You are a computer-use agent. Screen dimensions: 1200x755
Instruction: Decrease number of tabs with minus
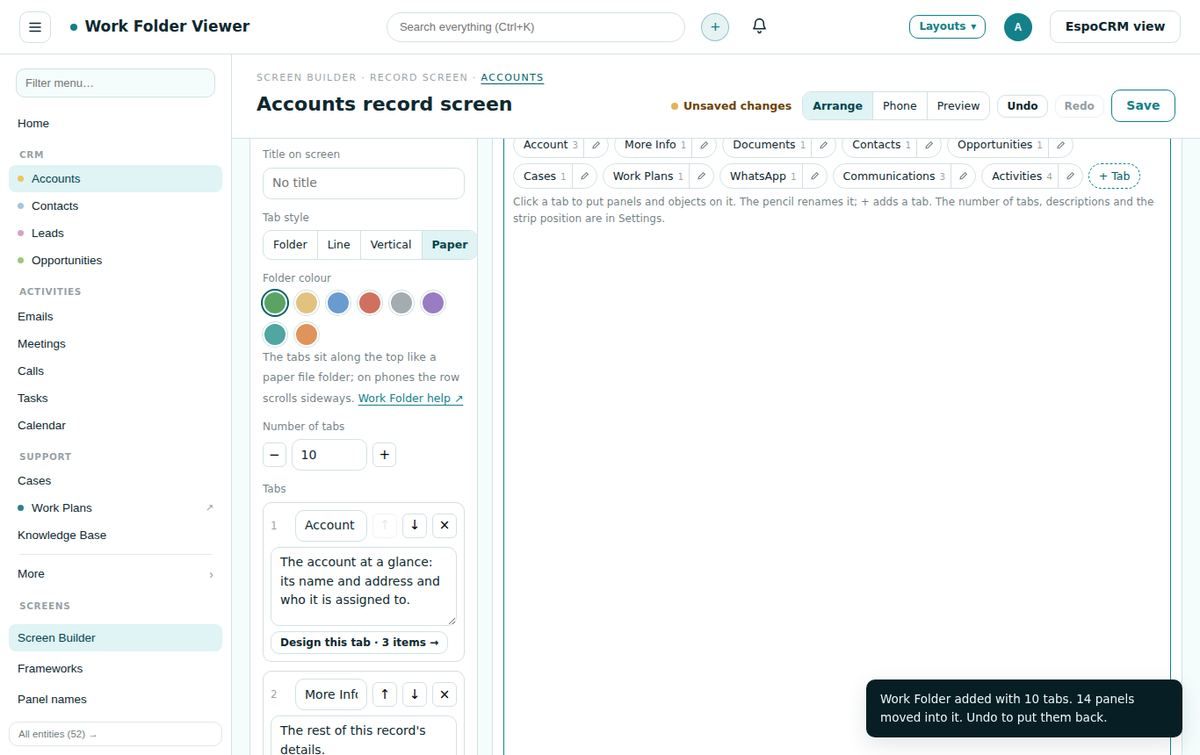[x=274, y=455]
